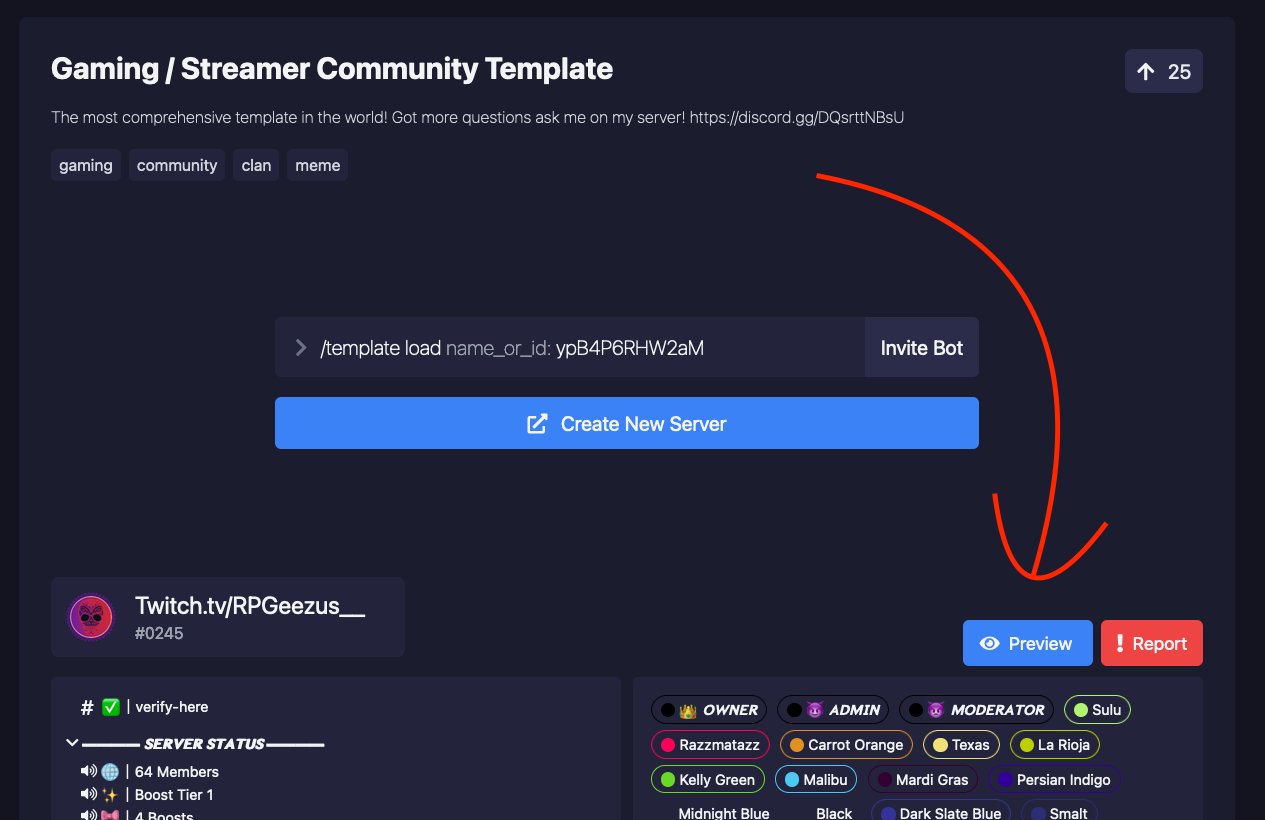Viewport: 1265px width, 820px height.
Task: Report this template
Action: point(1152,643)
